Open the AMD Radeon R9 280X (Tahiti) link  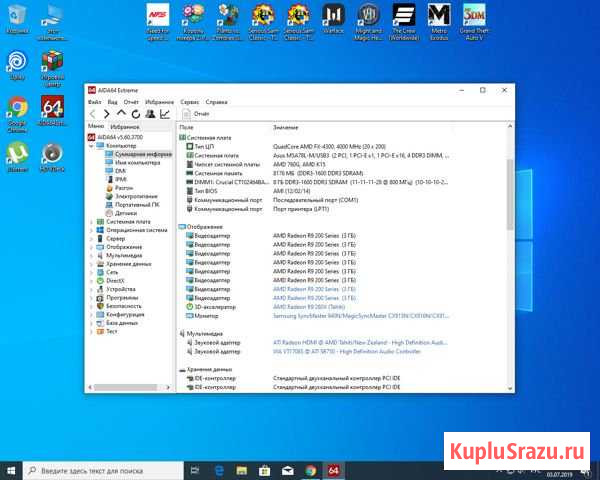point(309,307)
